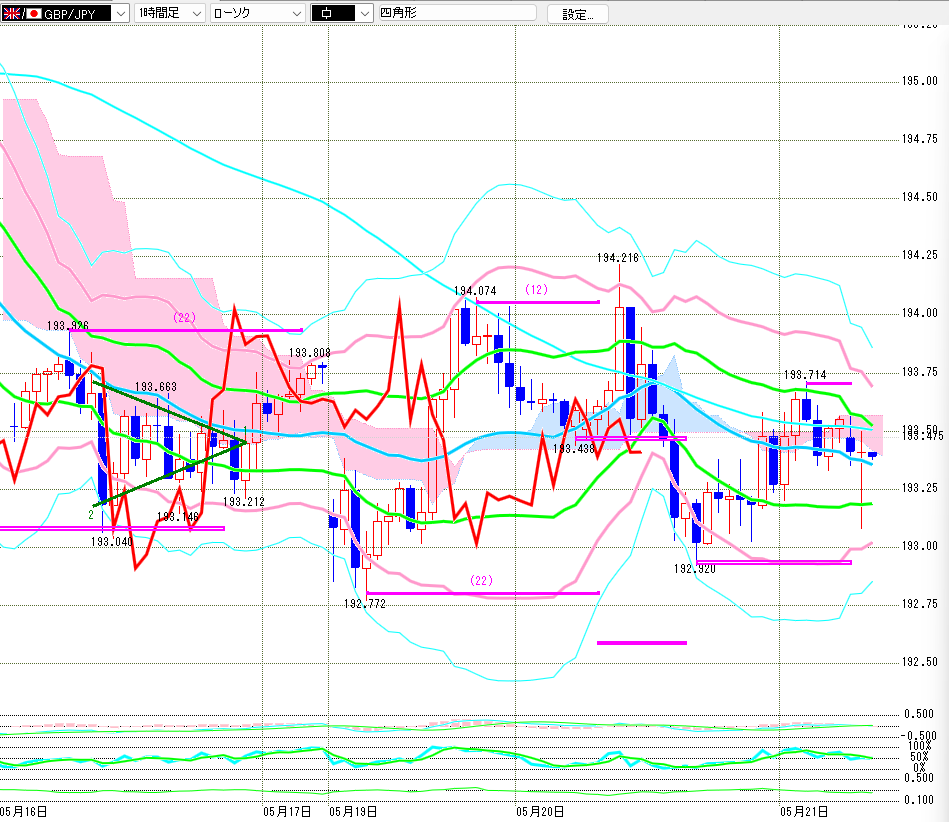Click the 193.663 price label
The height and width of the screenshot is (822, 949).
(156, 386)
